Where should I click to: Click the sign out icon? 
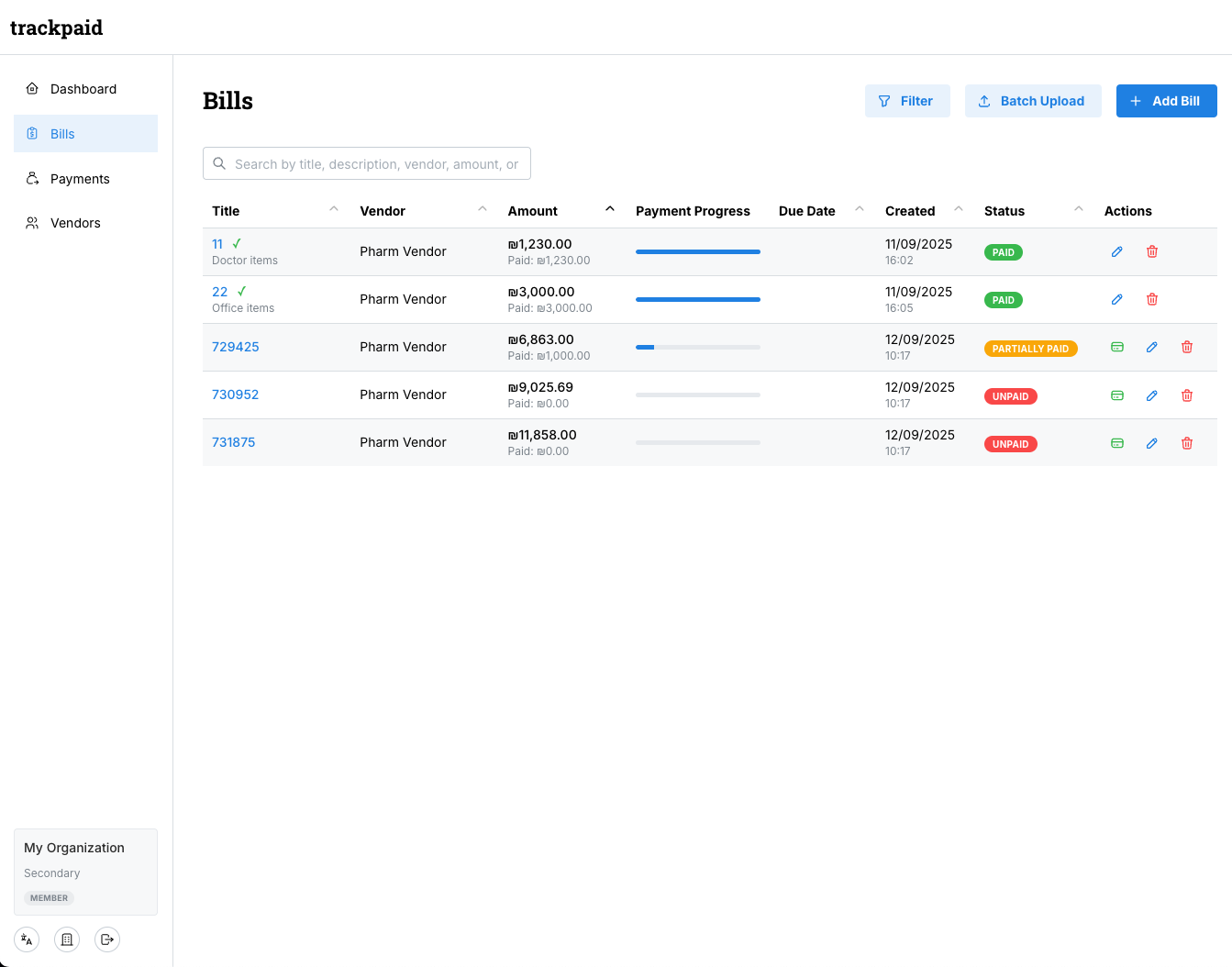point(106,939)
